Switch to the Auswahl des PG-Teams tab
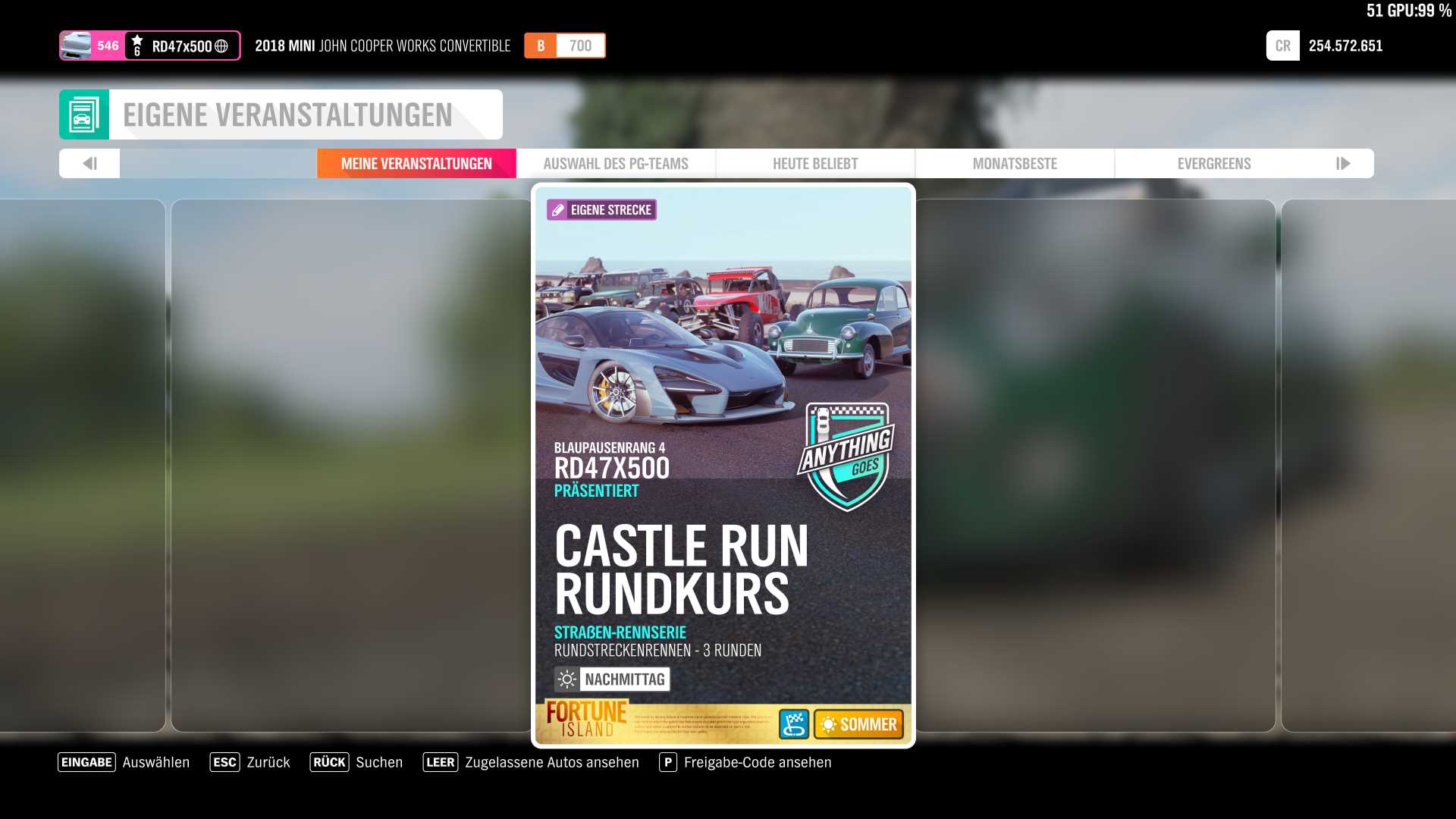 (616, 164)
